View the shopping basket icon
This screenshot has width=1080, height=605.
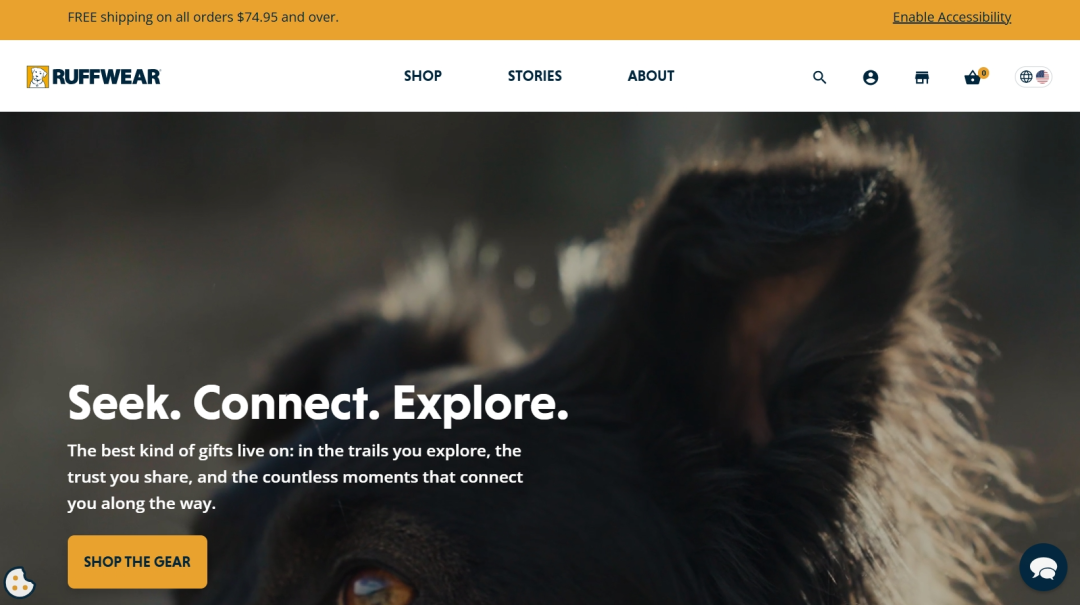pyautogui.click(x=972, y=78)
